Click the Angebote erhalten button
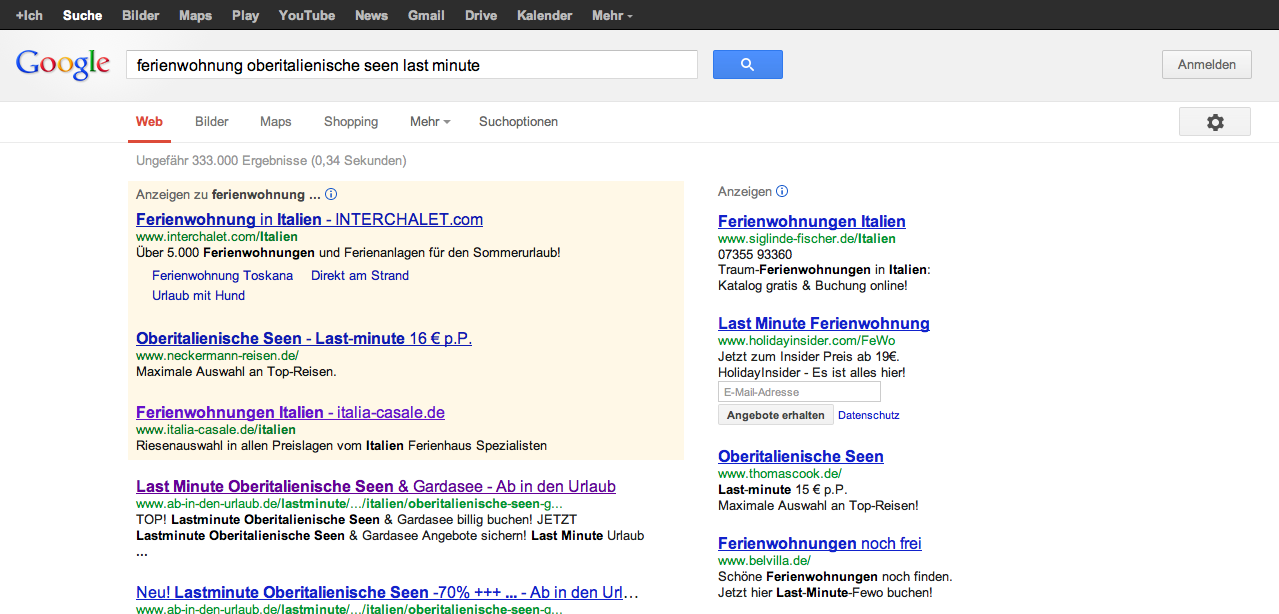Screen dimensions: 1279x614 point(775,415)
